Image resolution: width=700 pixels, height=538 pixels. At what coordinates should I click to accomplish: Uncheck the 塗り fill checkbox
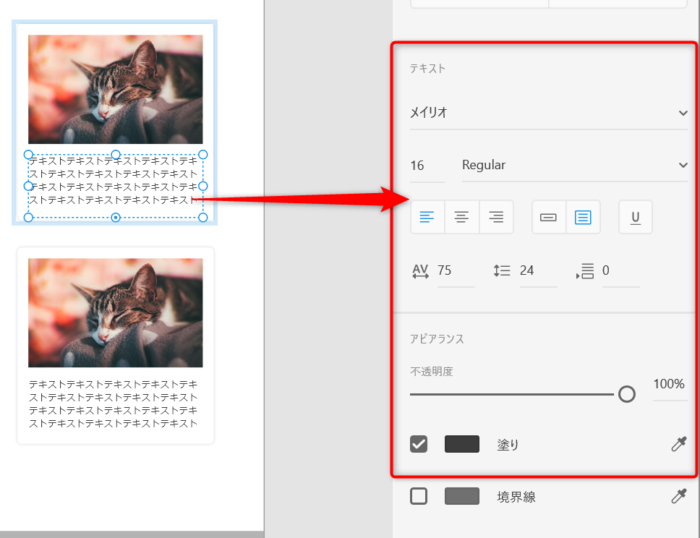(419, 444)
